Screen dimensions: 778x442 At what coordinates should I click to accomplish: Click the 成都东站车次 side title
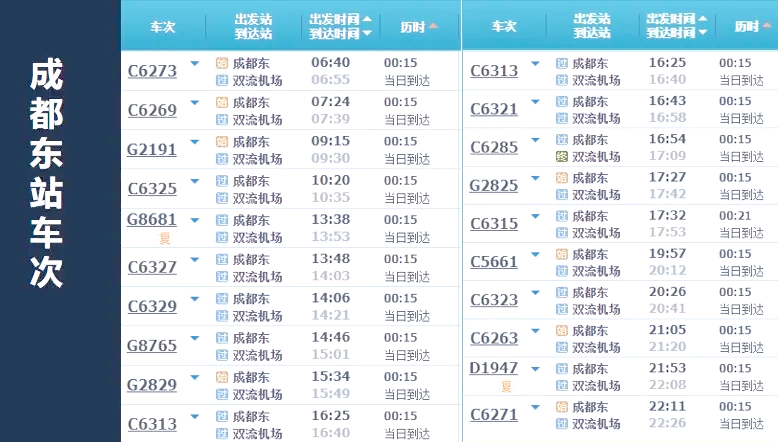click(x=46, y=173)
